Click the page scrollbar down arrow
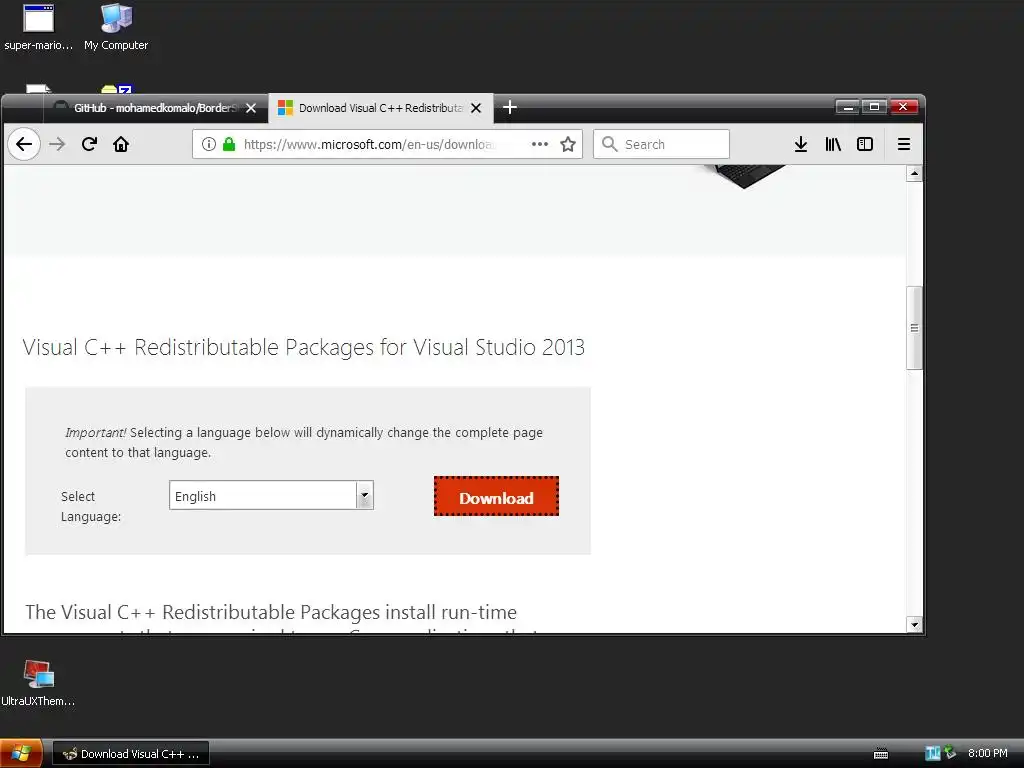 914,625
